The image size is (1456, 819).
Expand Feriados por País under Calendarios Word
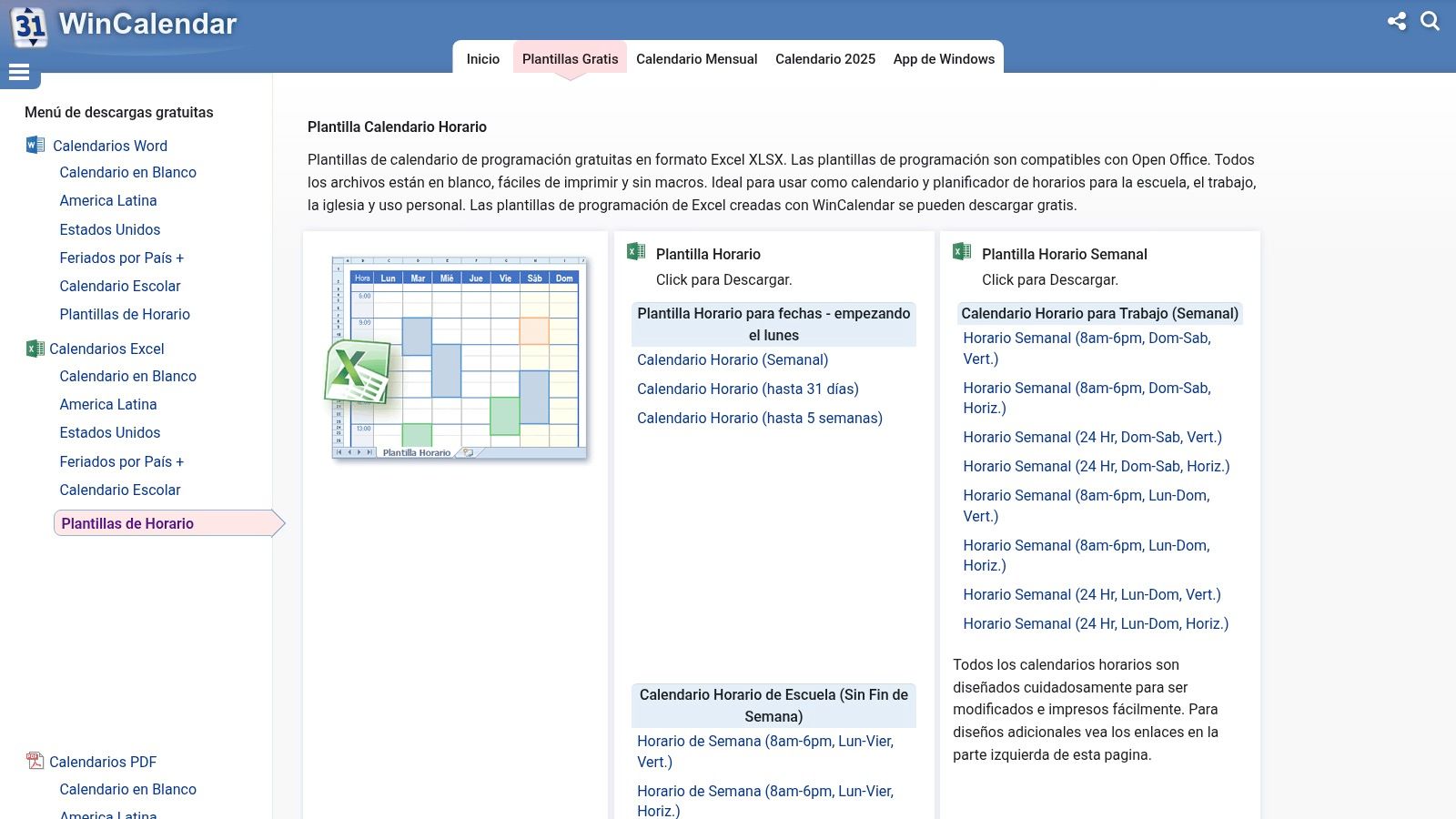(123, 258)
